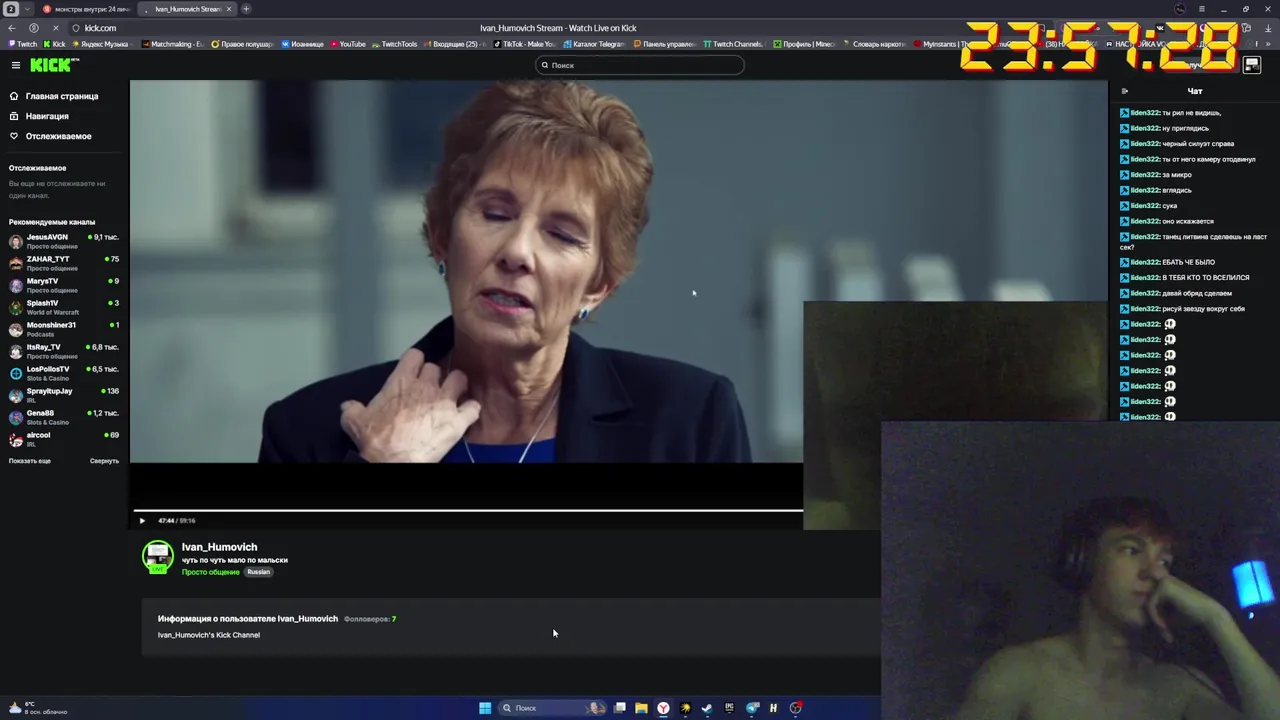This screenshot has width=1280, height=720.
Task: Seek on the video progress bar
Action: click(x=468, y=511)
